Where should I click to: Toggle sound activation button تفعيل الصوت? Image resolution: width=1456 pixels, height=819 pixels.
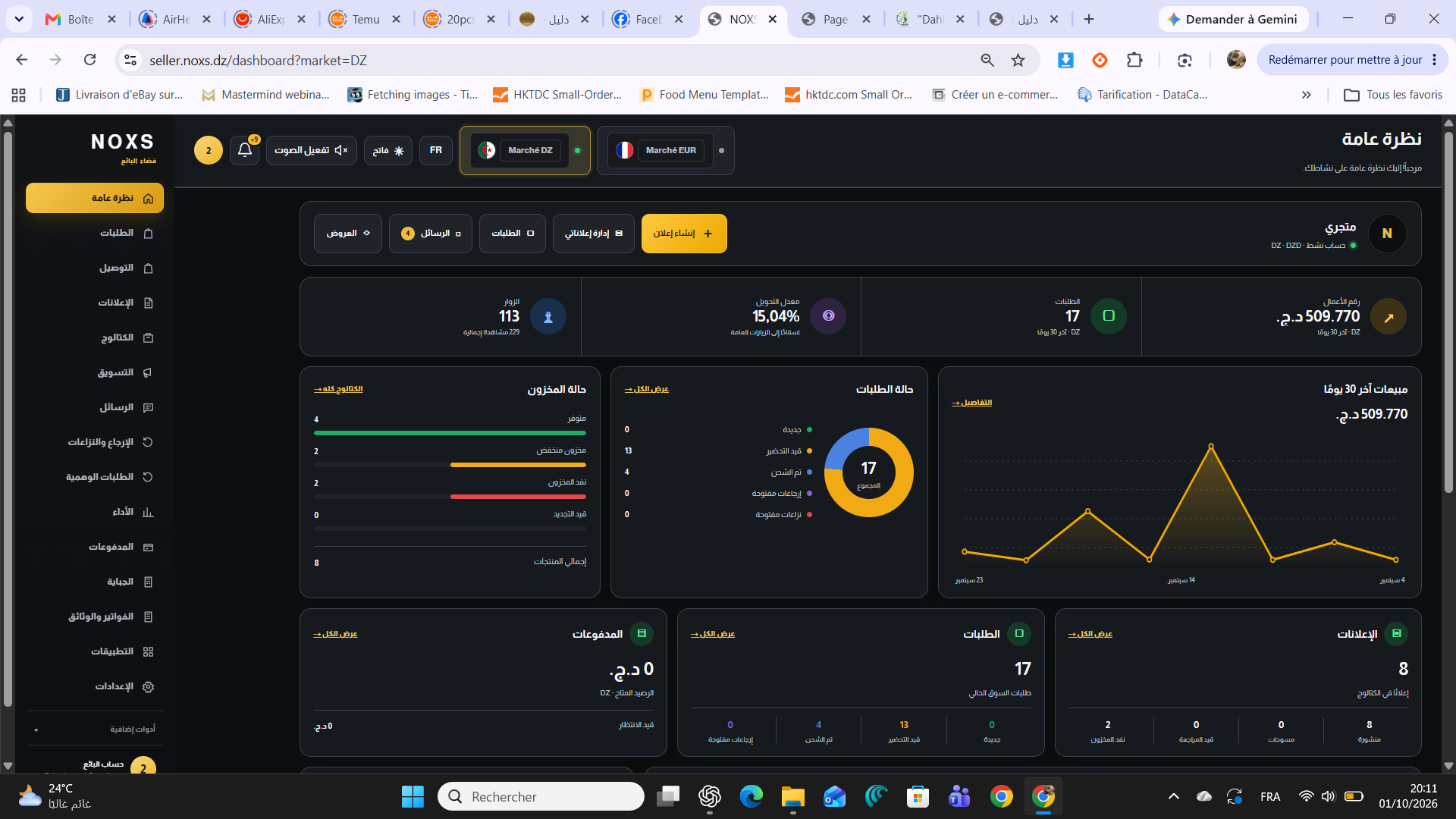point(312,150)
